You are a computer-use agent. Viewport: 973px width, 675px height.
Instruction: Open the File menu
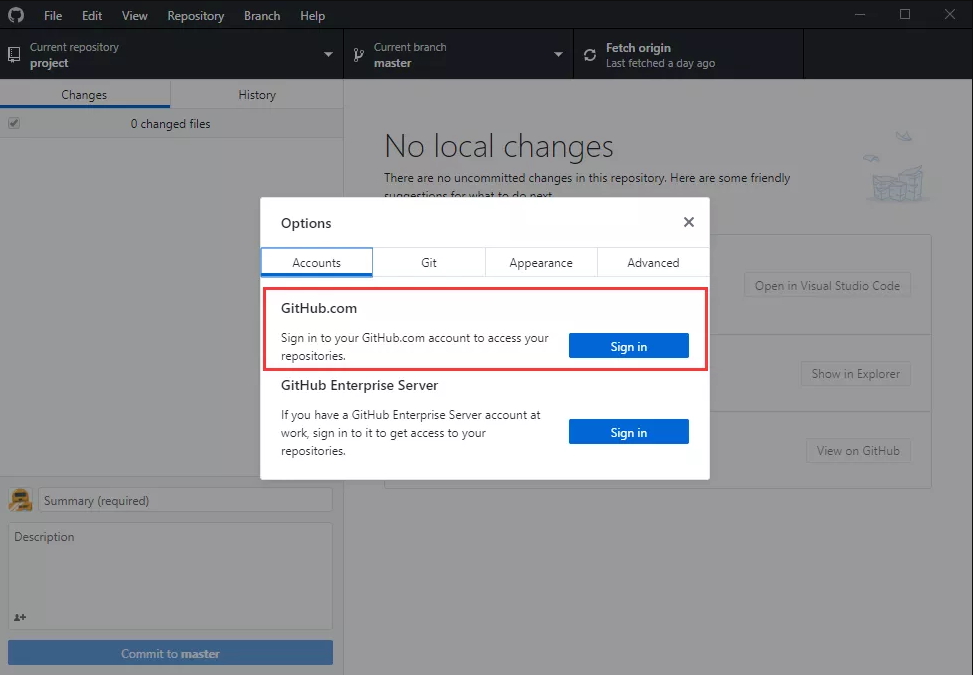coord(53,16)
